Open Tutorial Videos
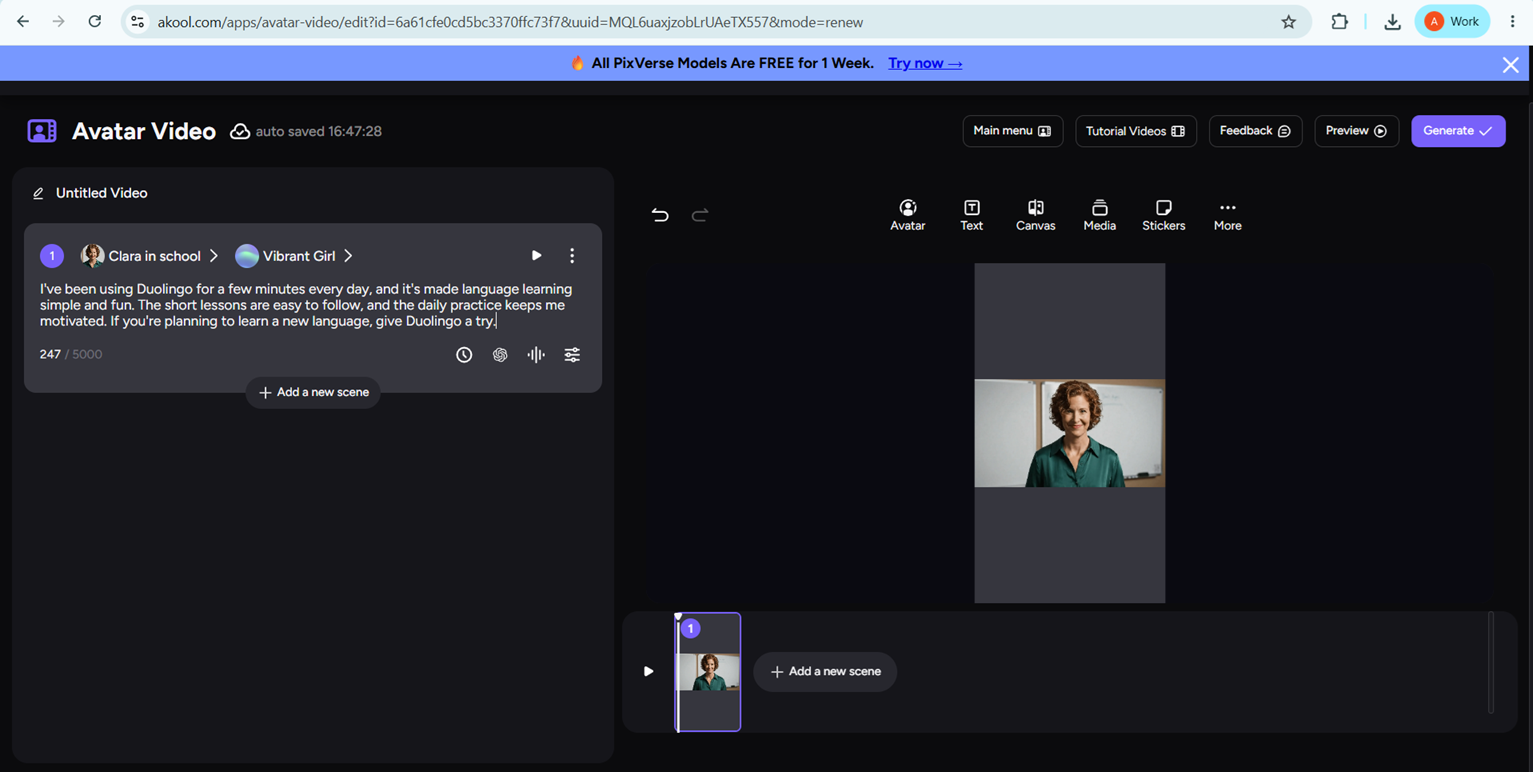 [x=1135, y=131]
